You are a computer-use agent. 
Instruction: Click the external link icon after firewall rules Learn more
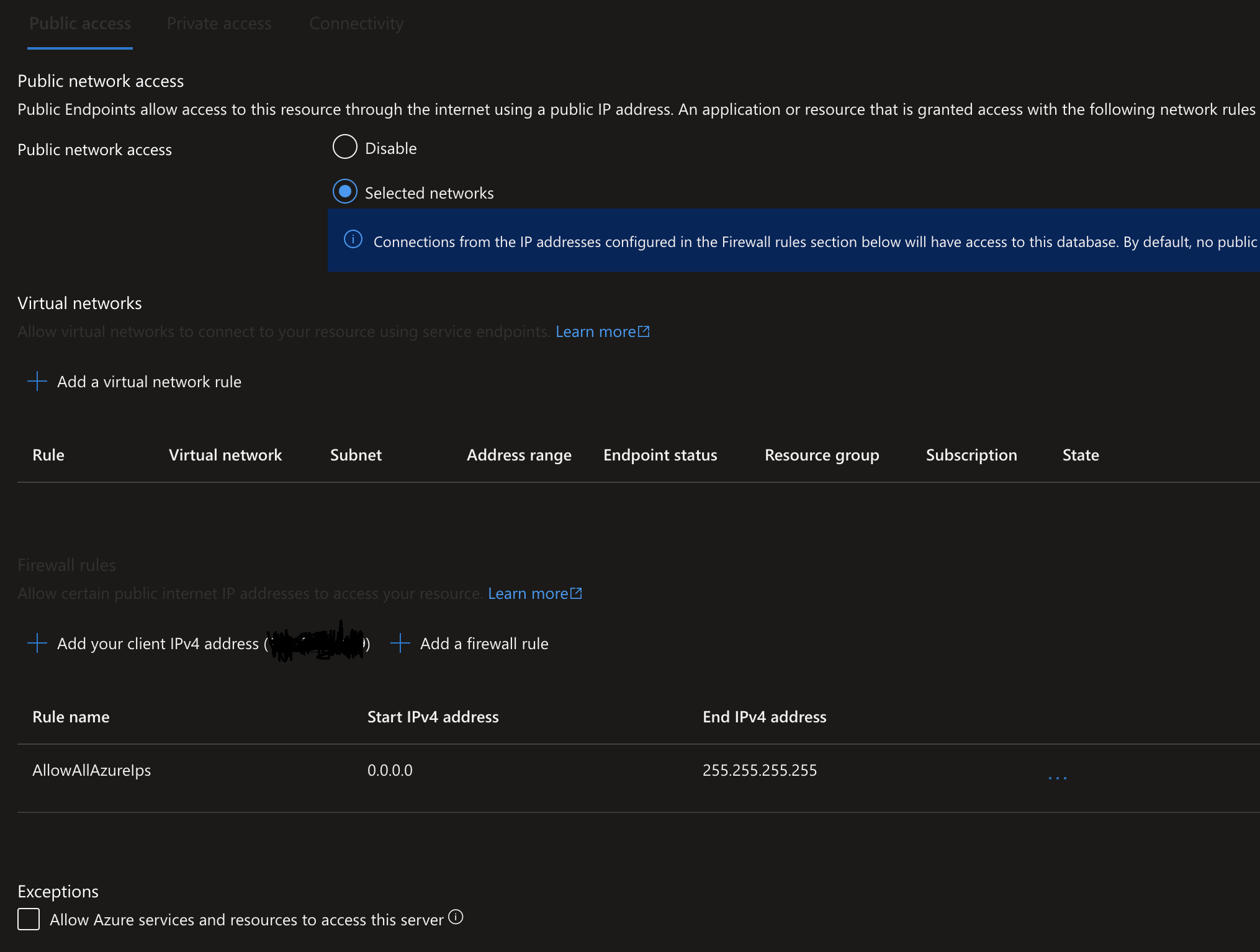(x=575, y=593)
